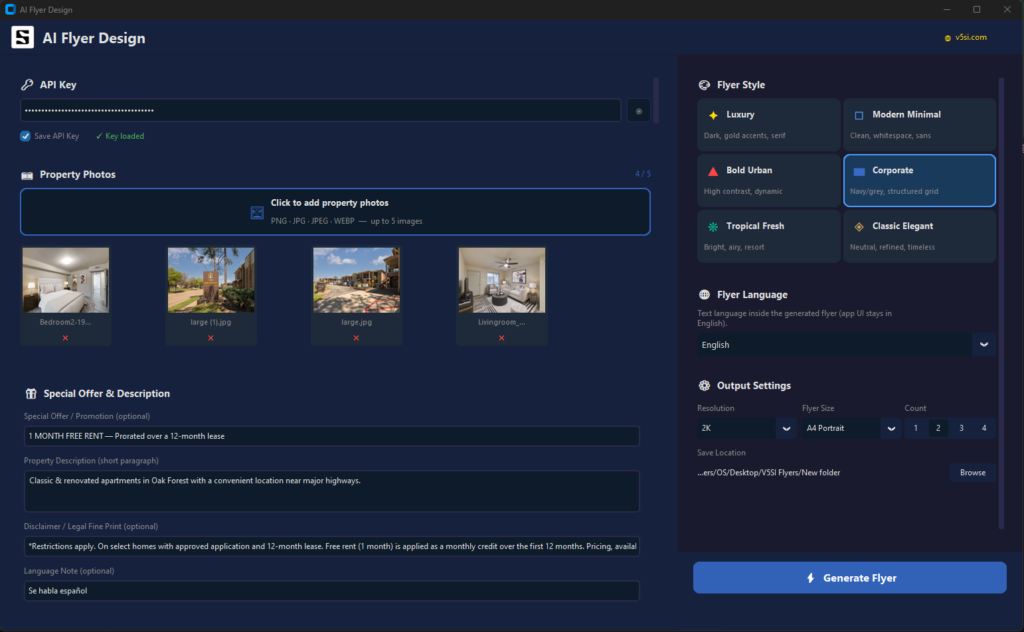Select the Modern Minimal flyer style
1024x632 pixels.
coord(919,125)
